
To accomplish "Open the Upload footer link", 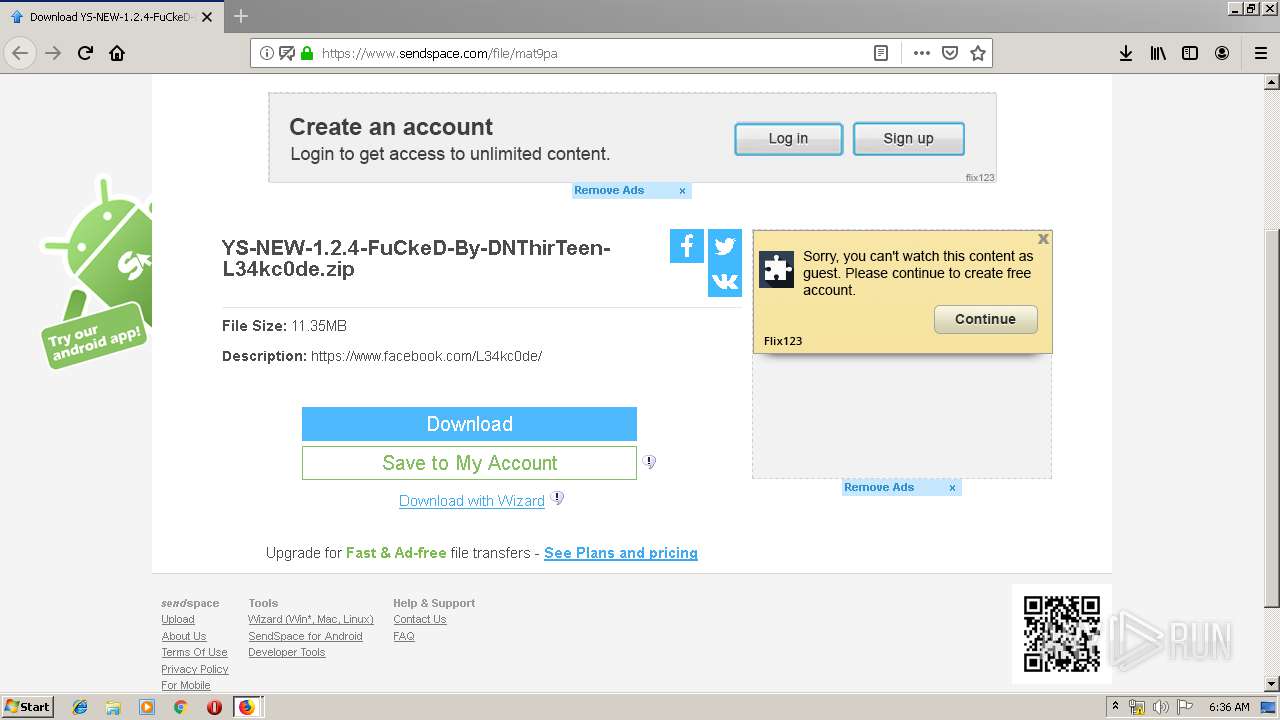I will [178, 620].
